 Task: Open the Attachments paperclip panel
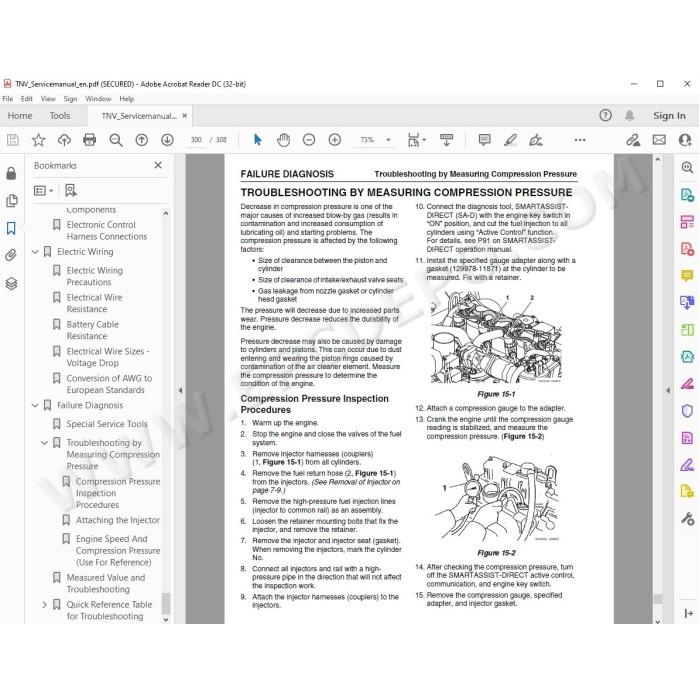[11, 255]
